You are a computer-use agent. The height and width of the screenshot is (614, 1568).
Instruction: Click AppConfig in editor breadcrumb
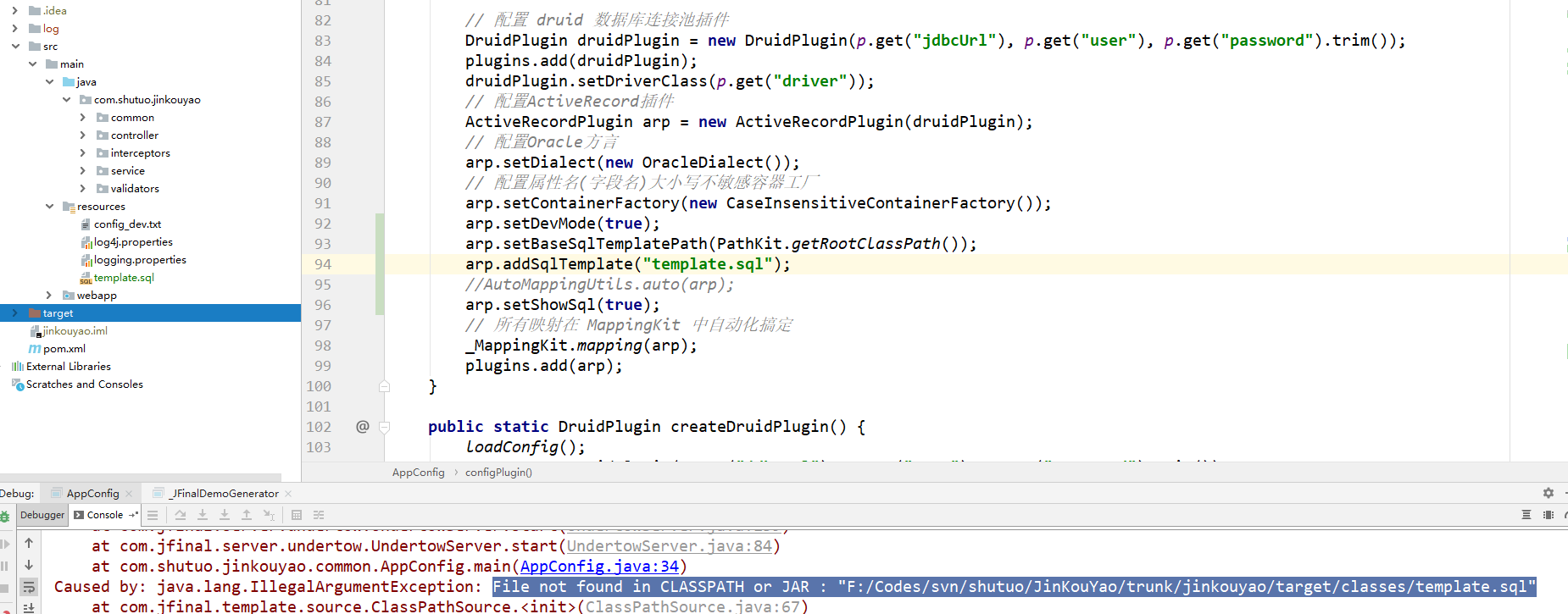[x=418, y=473]
